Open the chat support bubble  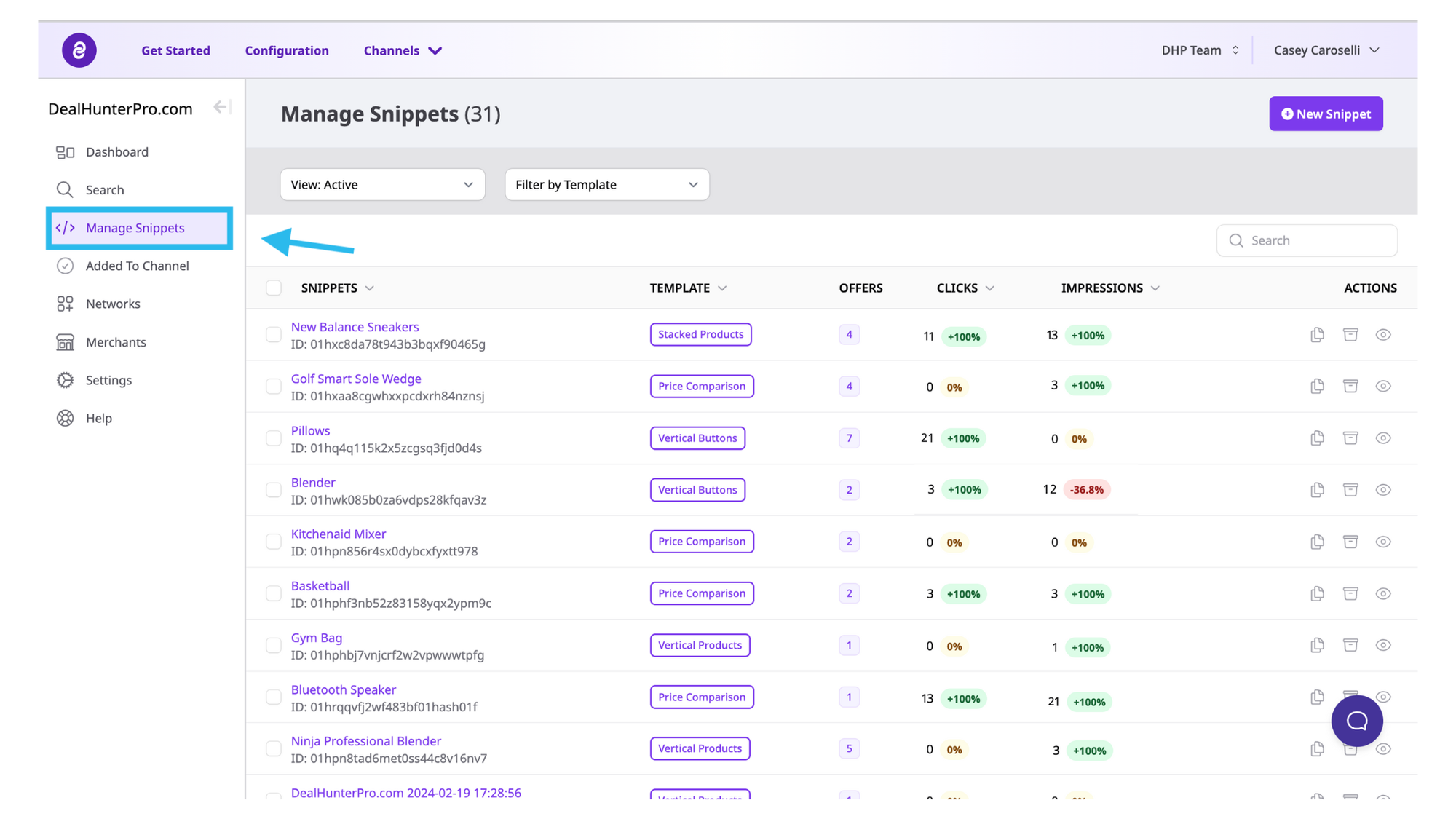coord(1356,721)
